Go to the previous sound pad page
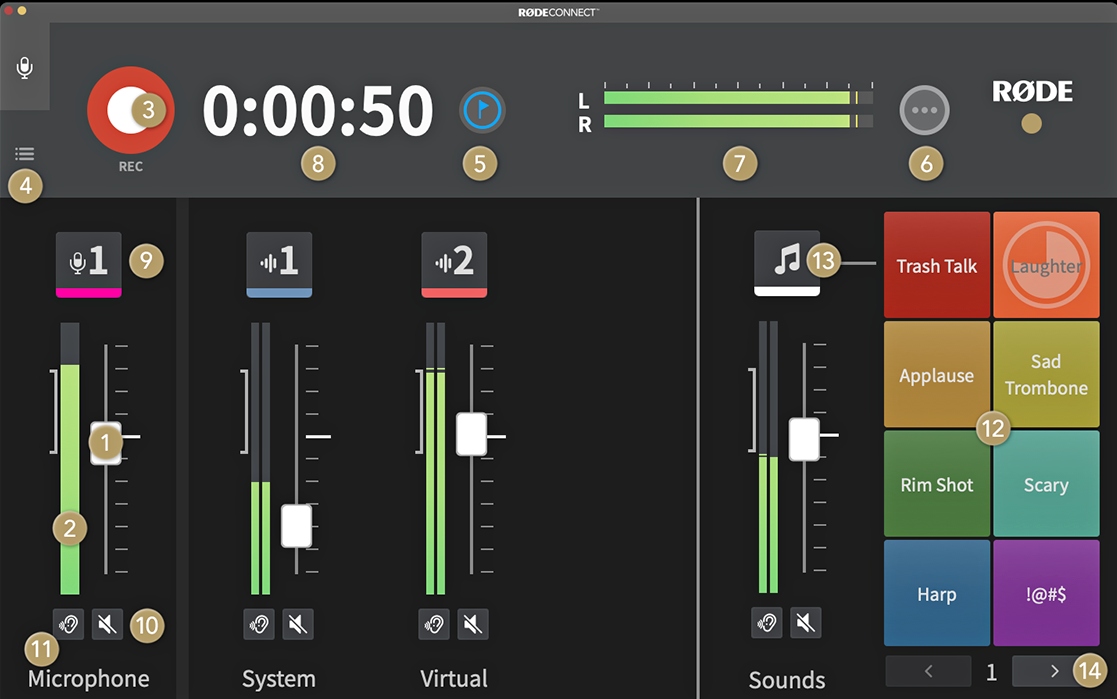Image resolution: width=1117 pixels, height=699 pixels. [x=928, y=671]
